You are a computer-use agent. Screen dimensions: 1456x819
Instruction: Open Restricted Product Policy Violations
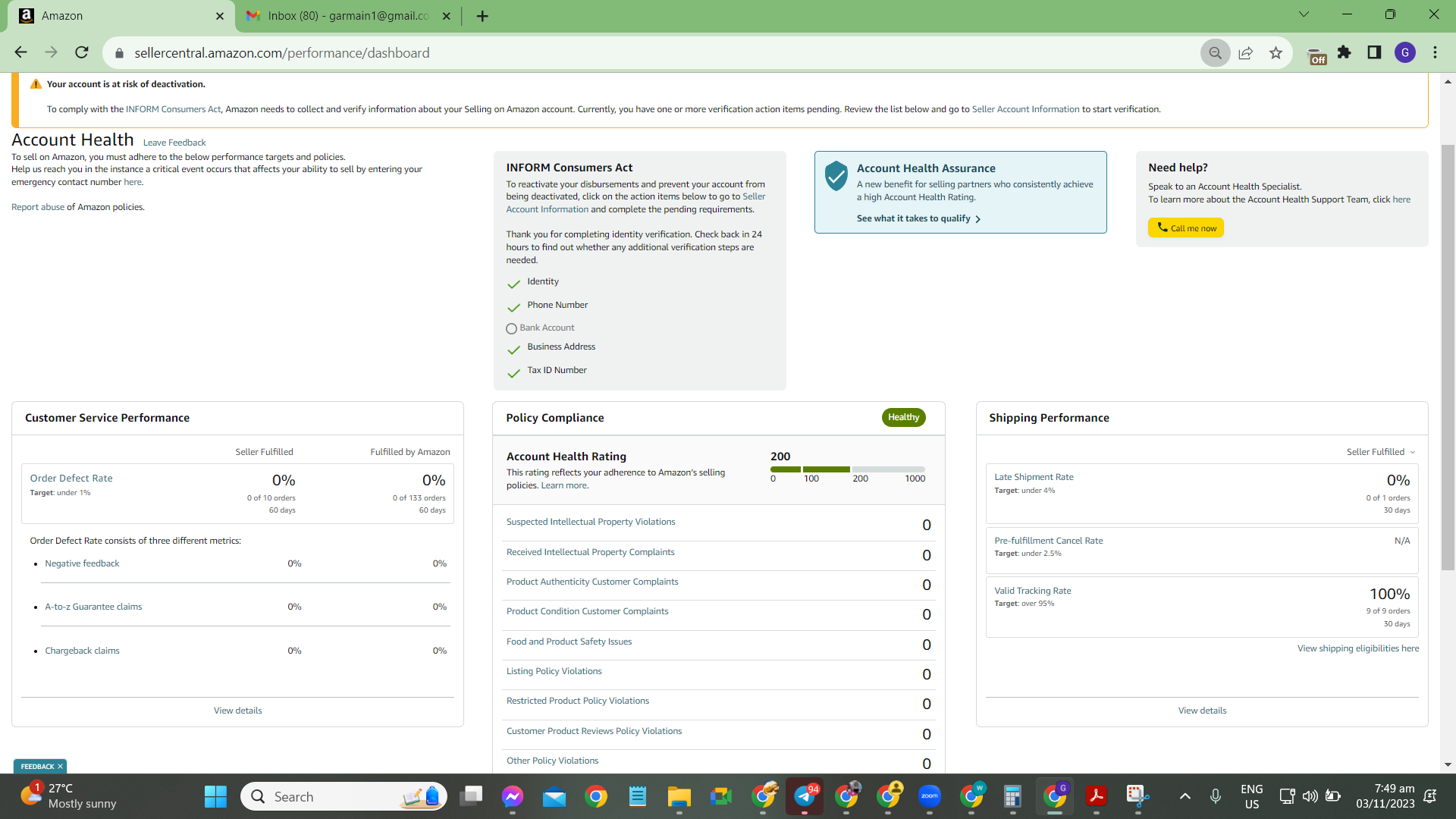pyautogui.click(x=578, y=701)
